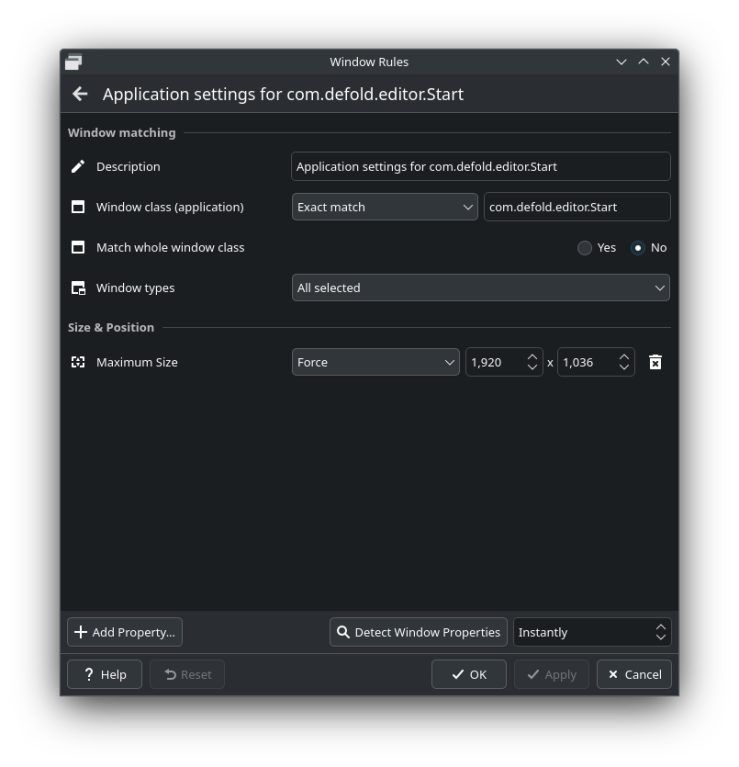Click the Add Property button
This screenshot has height=767, width=739.
(x=125, y=632)
